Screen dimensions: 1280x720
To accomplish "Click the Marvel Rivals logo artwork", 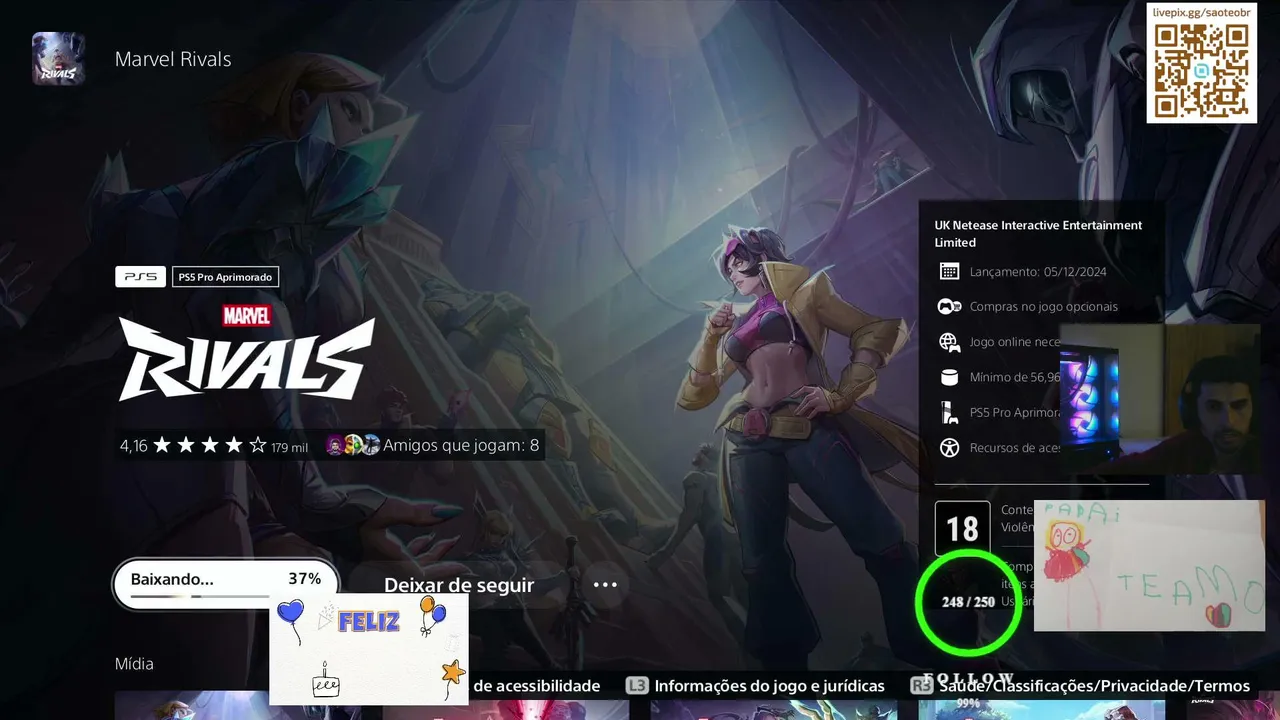I will 246,353.
